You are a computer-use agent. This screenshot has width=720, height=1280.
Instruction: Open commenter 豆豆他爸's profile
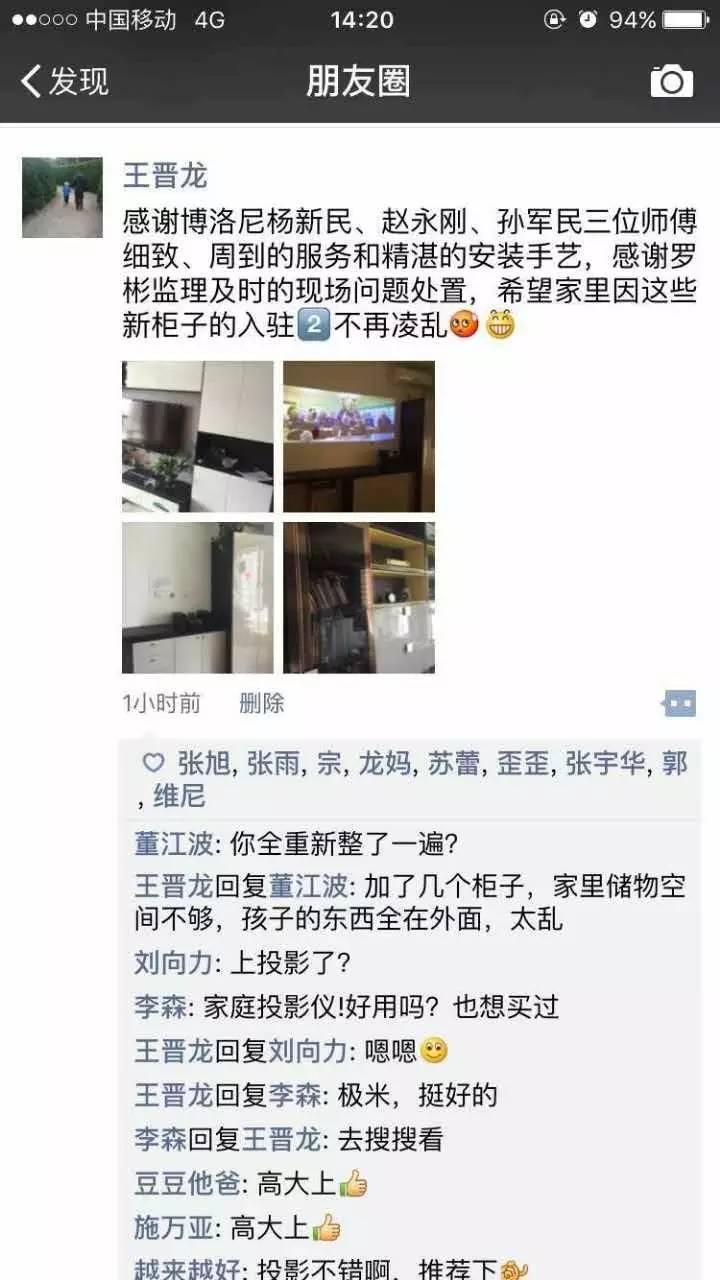click(x=188, y=1184)
